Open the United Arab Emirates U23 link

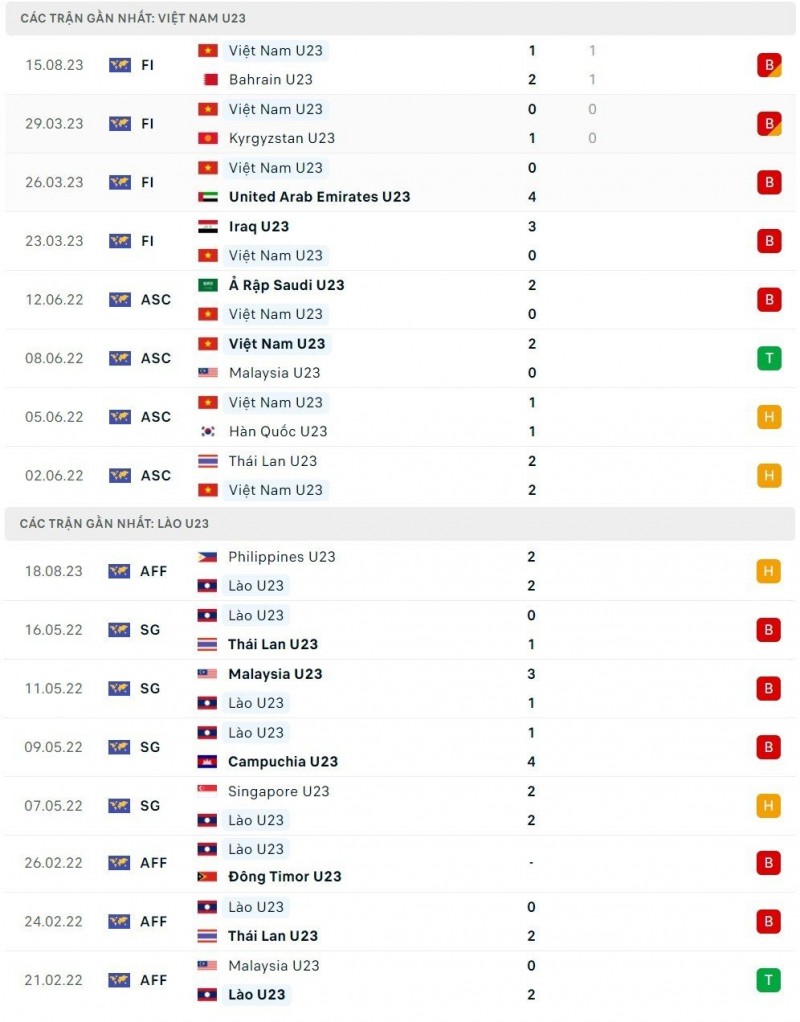319,197
